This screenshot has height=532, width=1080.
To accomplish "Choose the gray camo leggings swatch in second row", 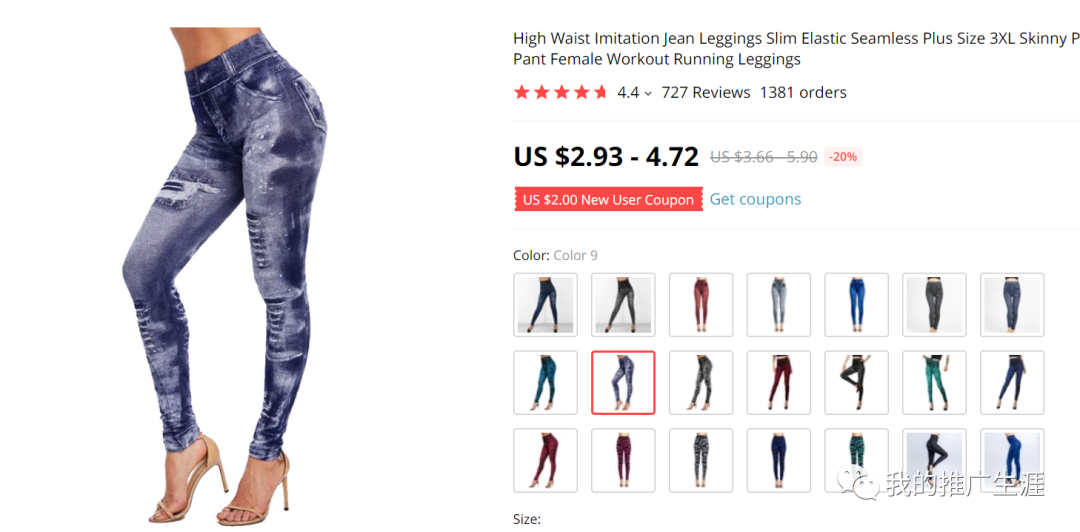I will pos(700,382).
